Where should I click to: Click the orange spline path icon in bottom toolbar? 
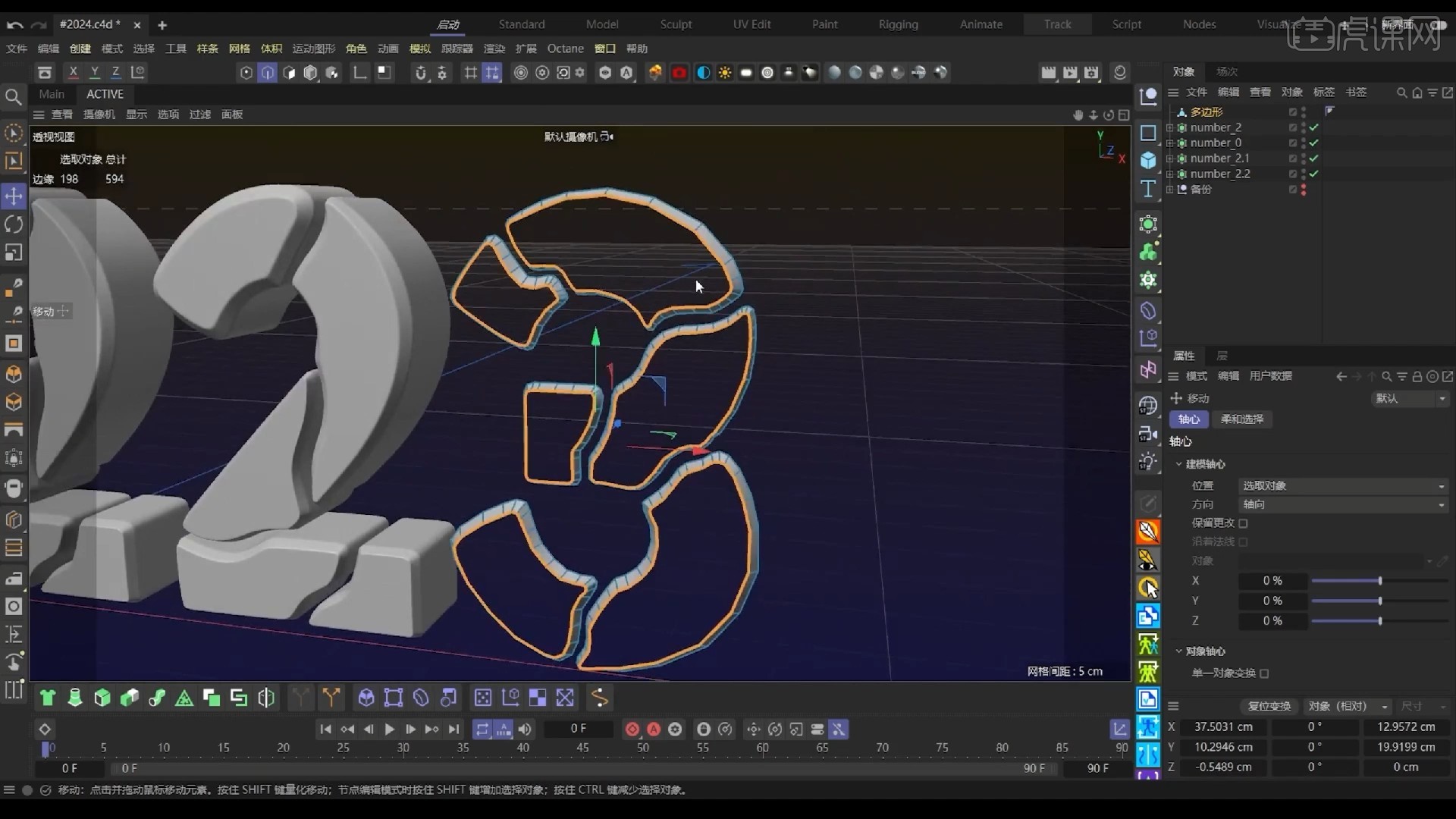click(599, 698)
